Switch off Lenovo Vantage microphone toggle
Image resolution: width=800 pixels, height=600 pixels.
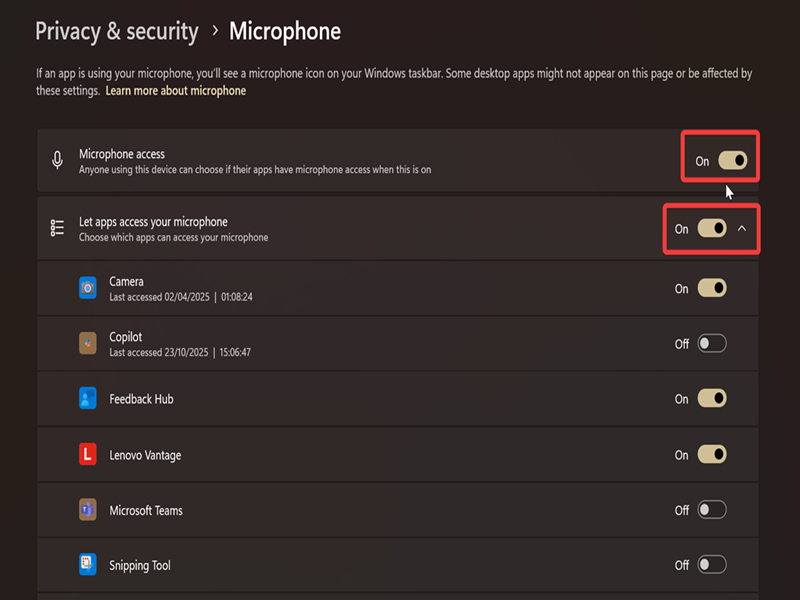pos(712,454)
